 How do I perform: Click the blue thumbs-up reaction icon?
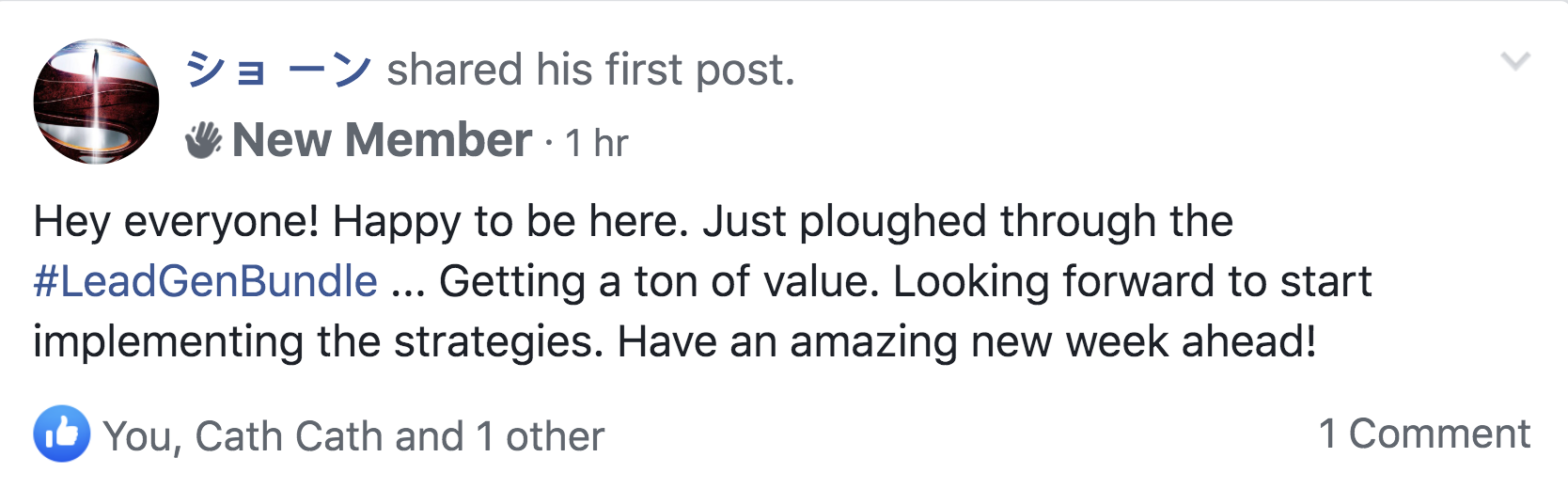[62, 434]
